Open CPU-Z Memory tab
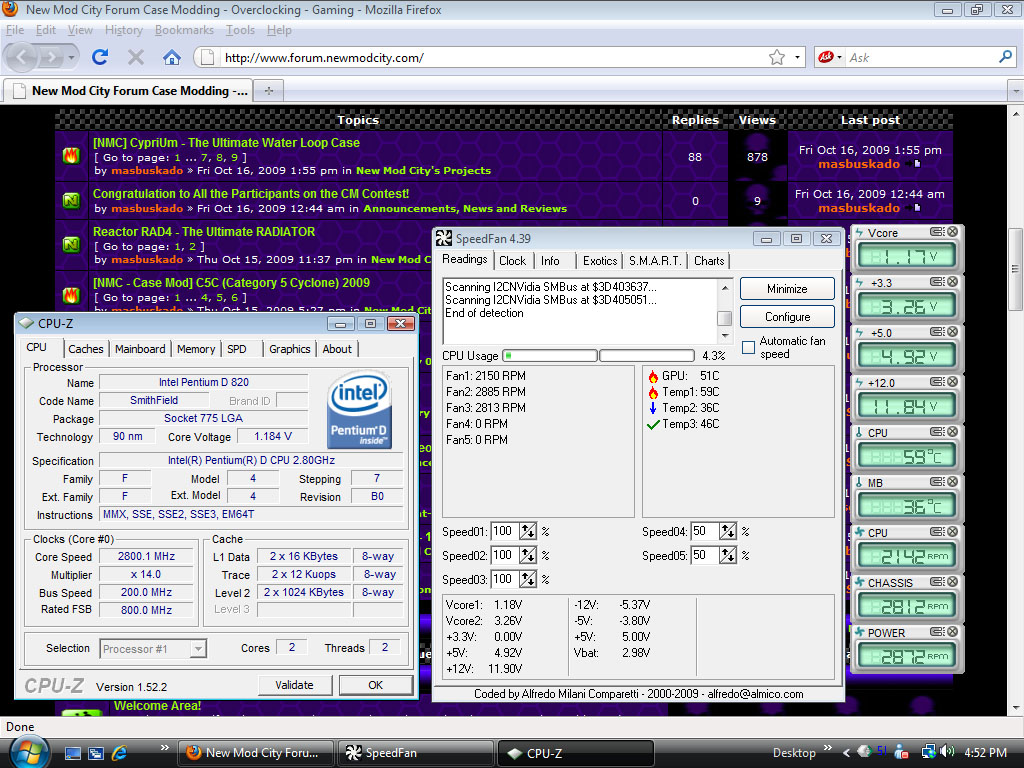The image size is (1024, 768). pyautogui.click(x=196, y=349)
